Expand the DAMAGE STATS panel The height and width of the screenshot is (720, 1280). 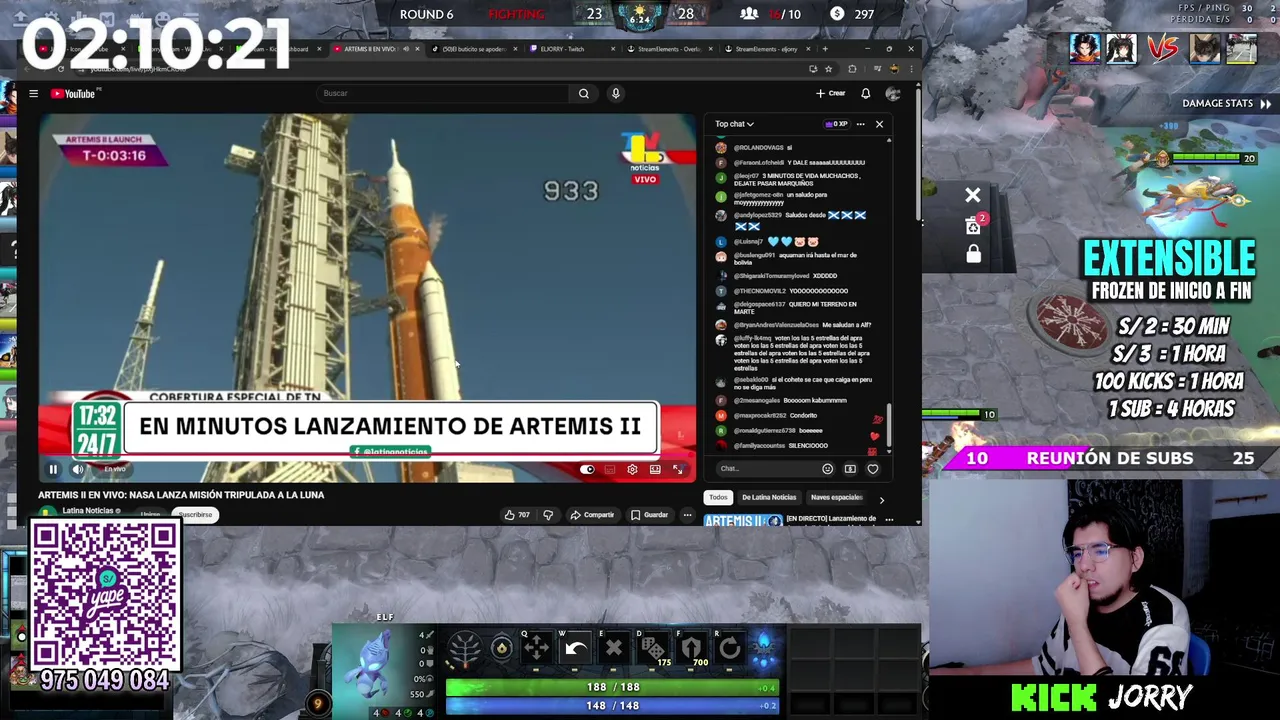1226,103
